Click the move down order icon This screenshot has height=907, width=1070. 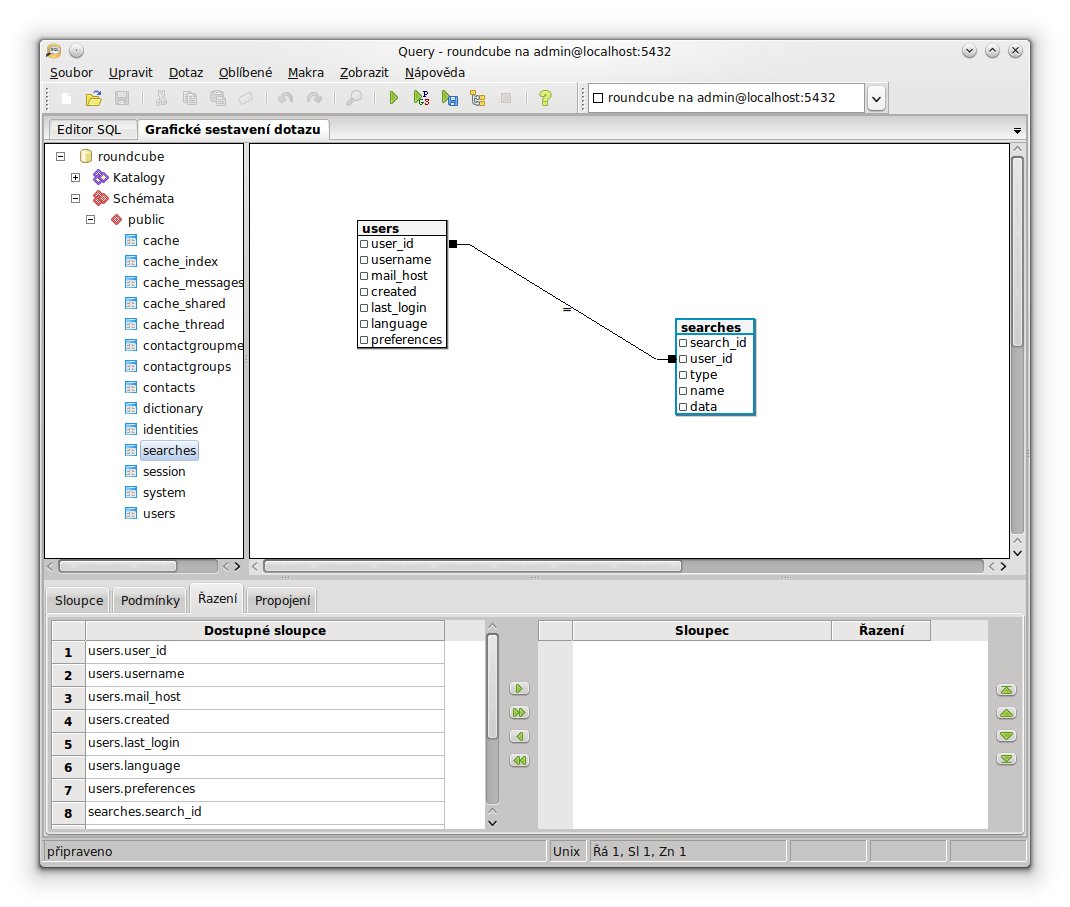pos(1006,736)
